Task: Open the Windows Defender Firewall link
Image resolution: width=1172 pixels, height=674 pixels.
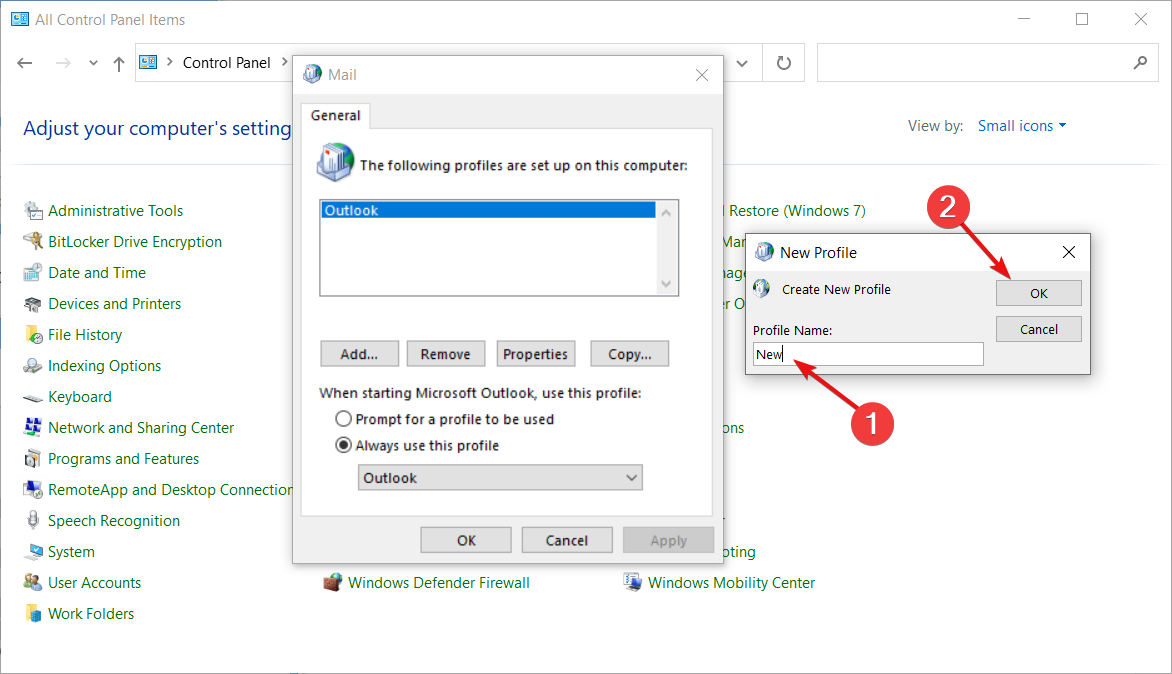Action: [x=439, y=583]
